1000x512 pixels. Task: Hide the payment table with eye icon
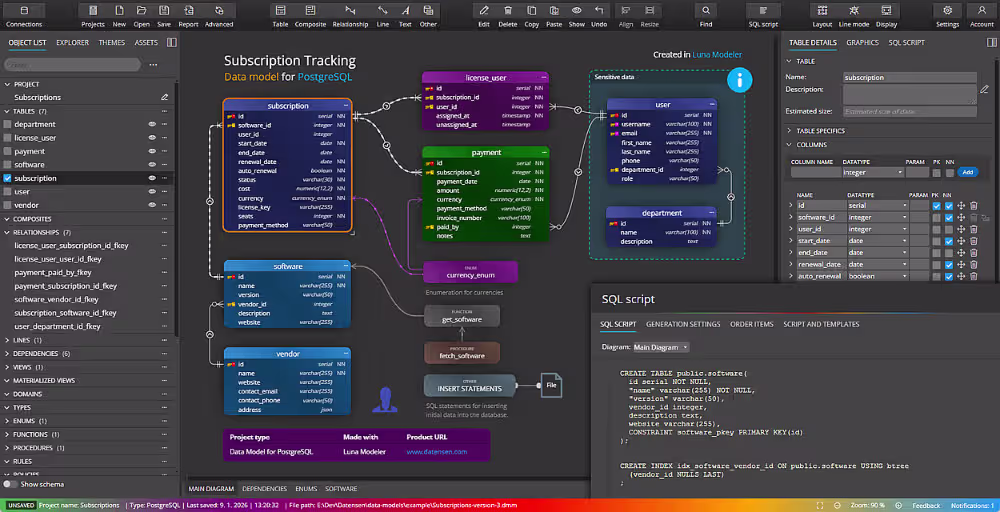coord(152,151)
